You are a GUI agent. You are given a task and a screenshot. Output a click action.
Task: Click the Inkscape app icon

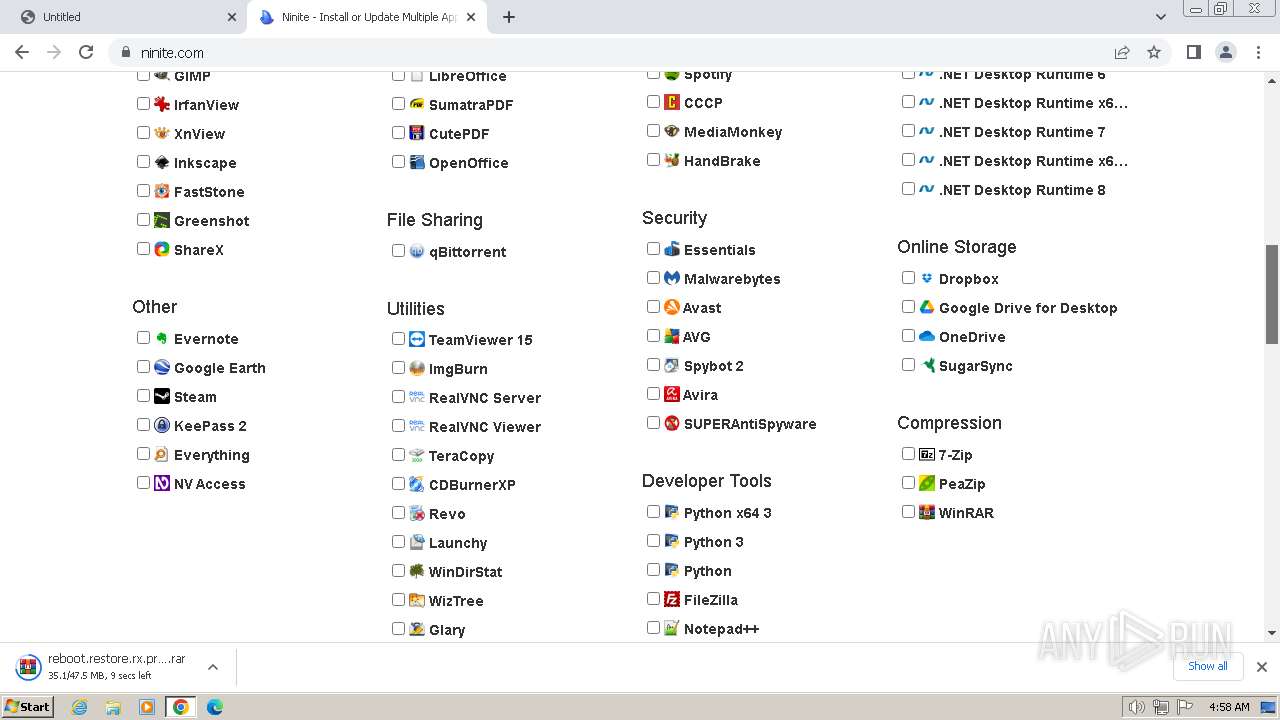pyautogui.click(x=162, y=162)
